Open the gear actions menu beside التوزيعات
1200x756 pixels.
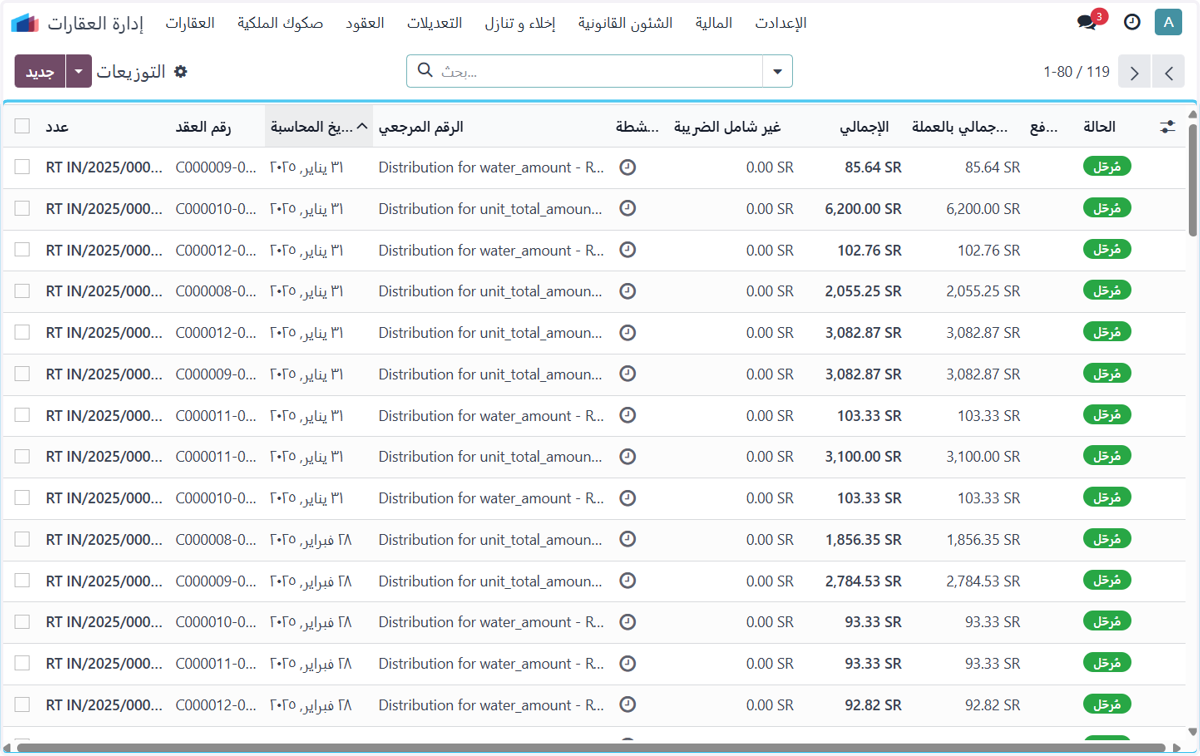[181, 72]
